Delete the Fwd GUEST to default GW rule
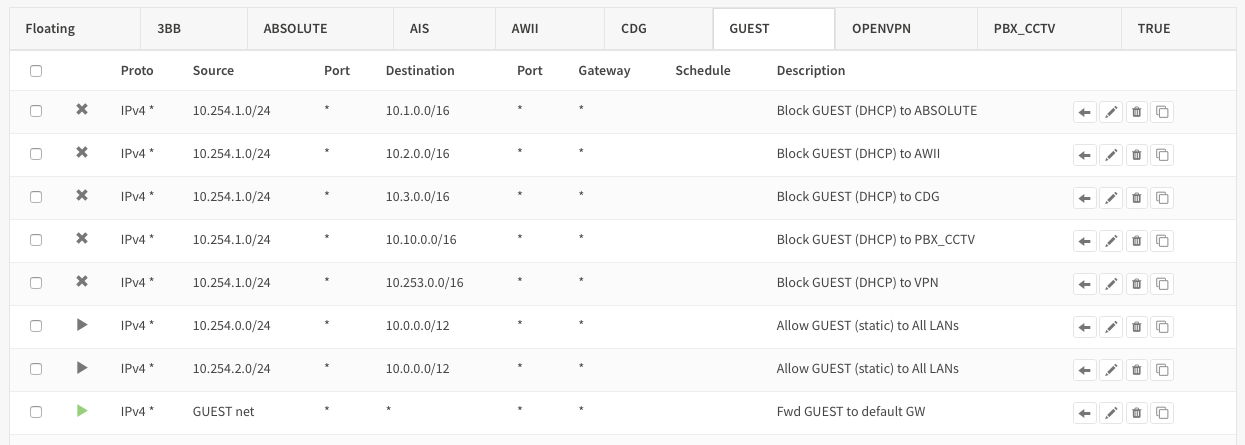This screenshot has width=1245, height=445. (x=1137, y=412)
